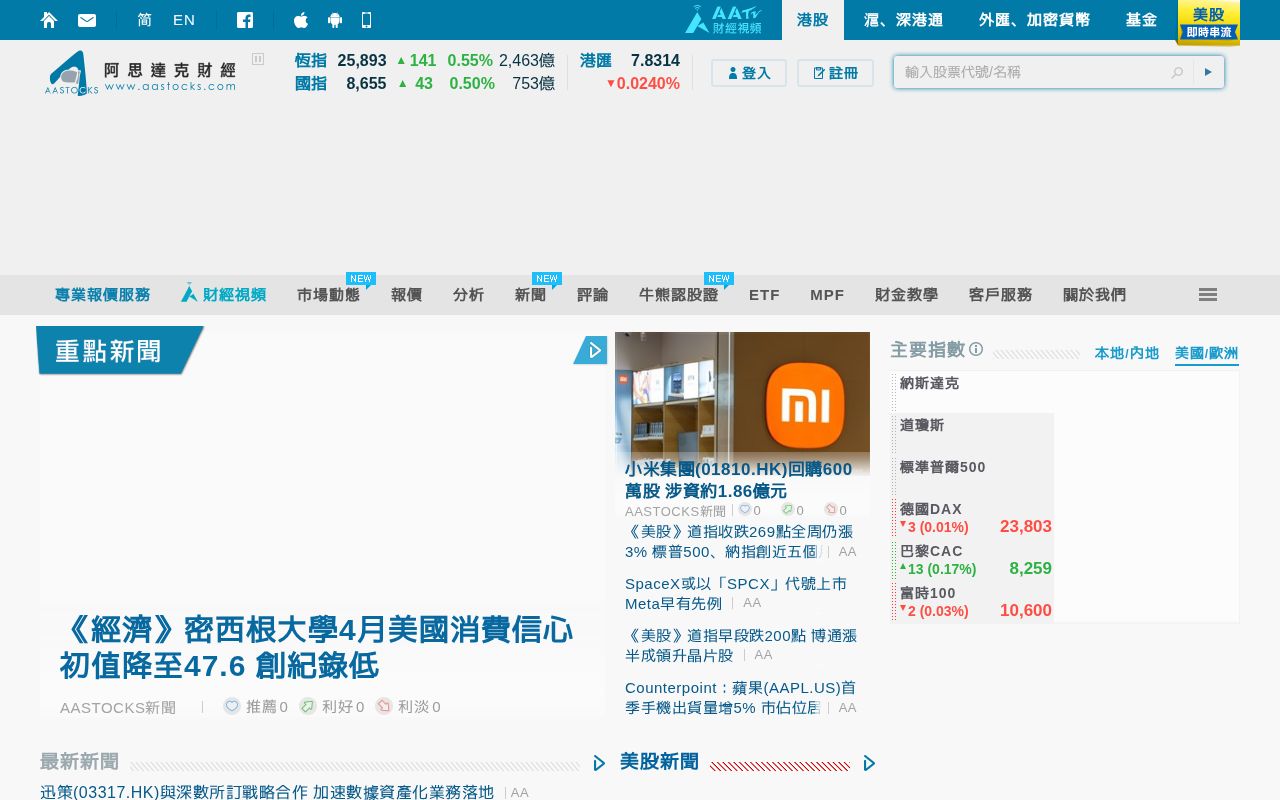This screenshot has width=1280, height=800.
Task: Visit AASTOCKS Facebook page via its icon
Action: [245, 19]
